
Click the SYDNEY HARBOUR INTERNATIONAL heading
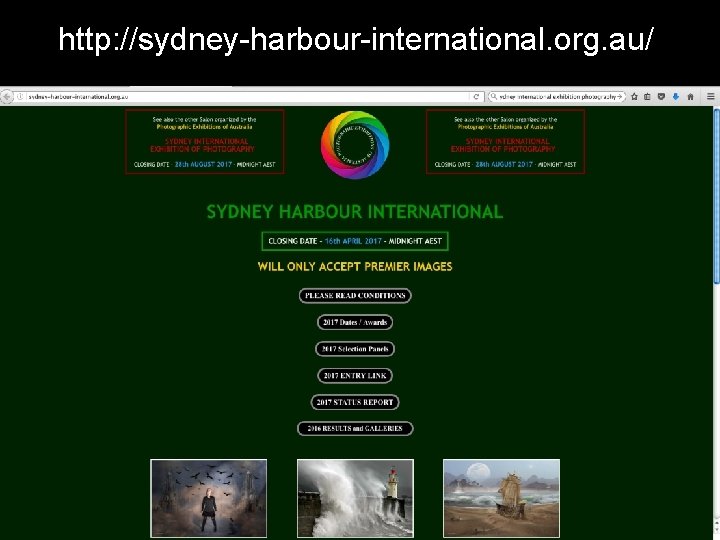pos(355,212)
